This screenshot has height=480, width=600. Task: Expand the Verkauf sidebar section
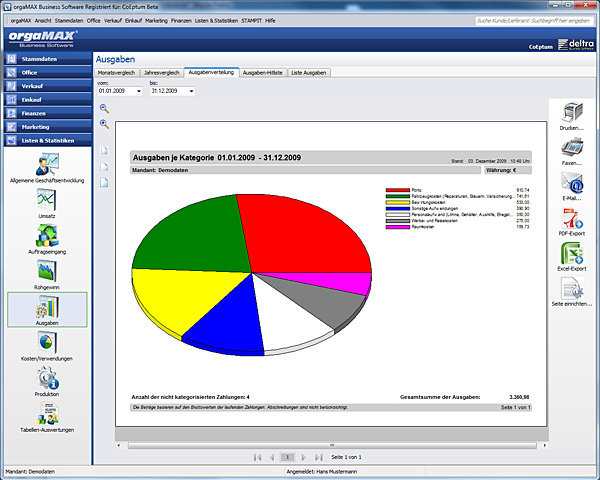[x=48, y=86]
